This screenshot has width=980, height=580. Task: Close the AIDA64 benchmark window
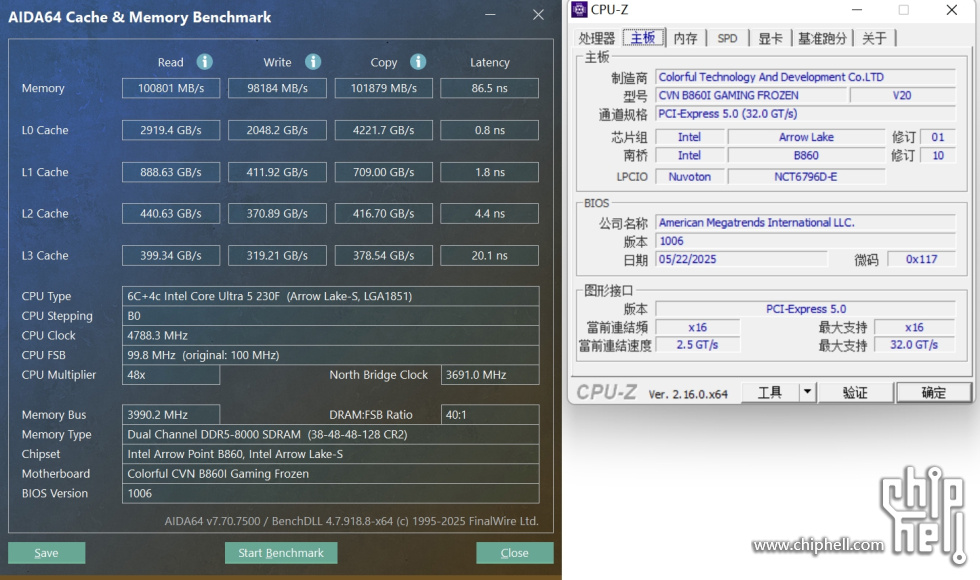[x=538, y=14]
